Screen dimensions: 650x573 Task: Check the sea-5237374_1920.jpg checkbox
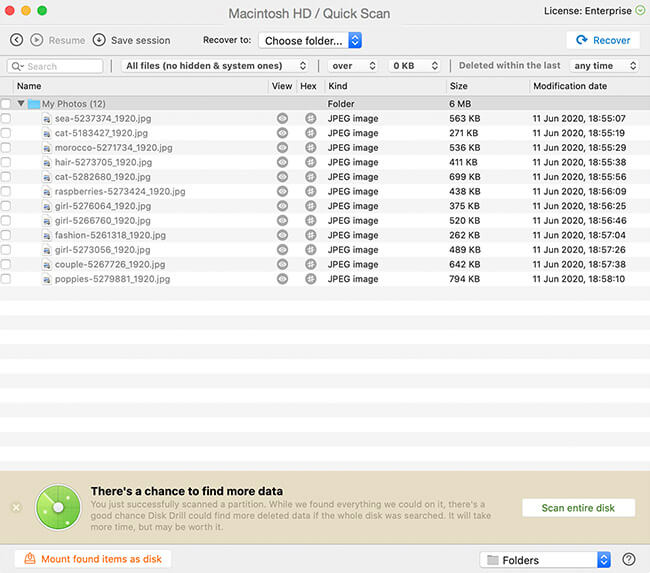tap(5, 119)
